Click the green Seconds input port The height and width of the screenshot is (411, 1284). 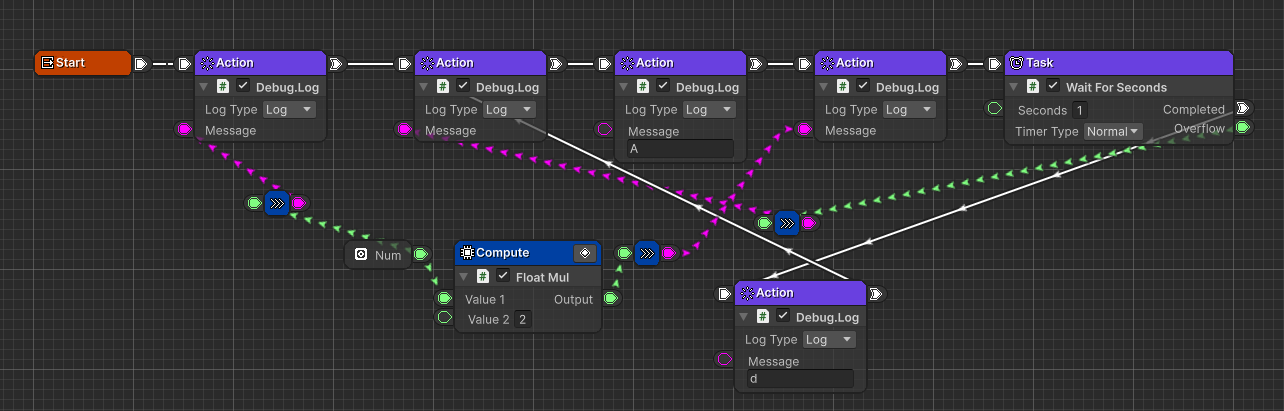[993, 108]
